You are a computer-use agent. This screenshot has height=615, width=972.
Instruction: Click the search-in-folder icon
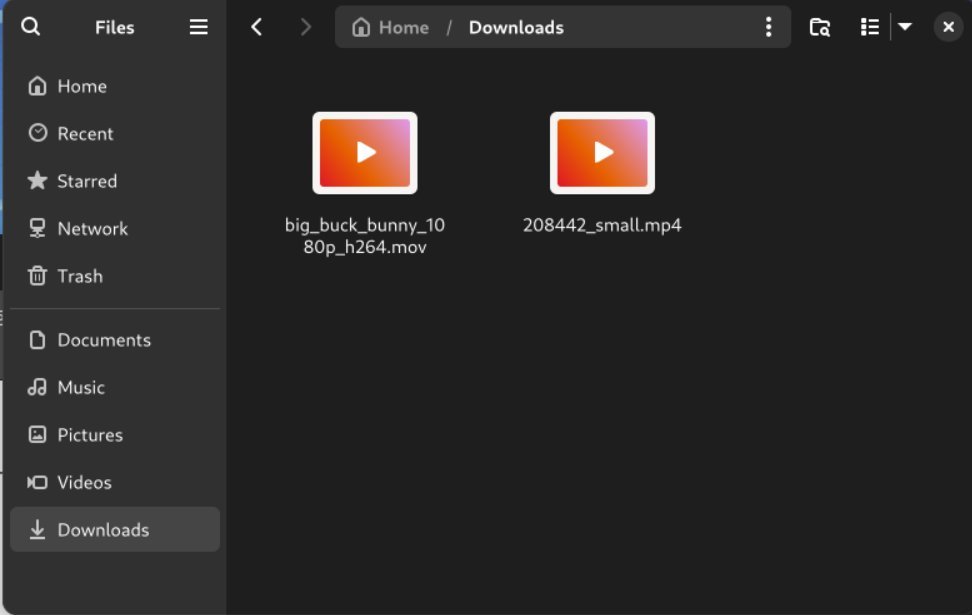[820, 27]
